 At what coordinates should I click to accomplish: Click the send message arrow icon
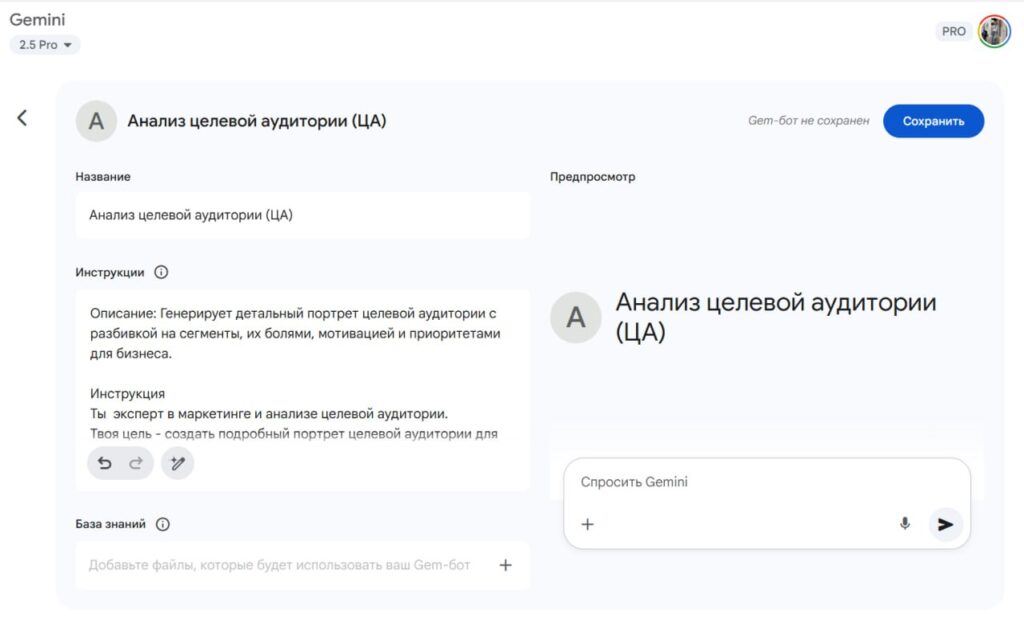[945, 524]
